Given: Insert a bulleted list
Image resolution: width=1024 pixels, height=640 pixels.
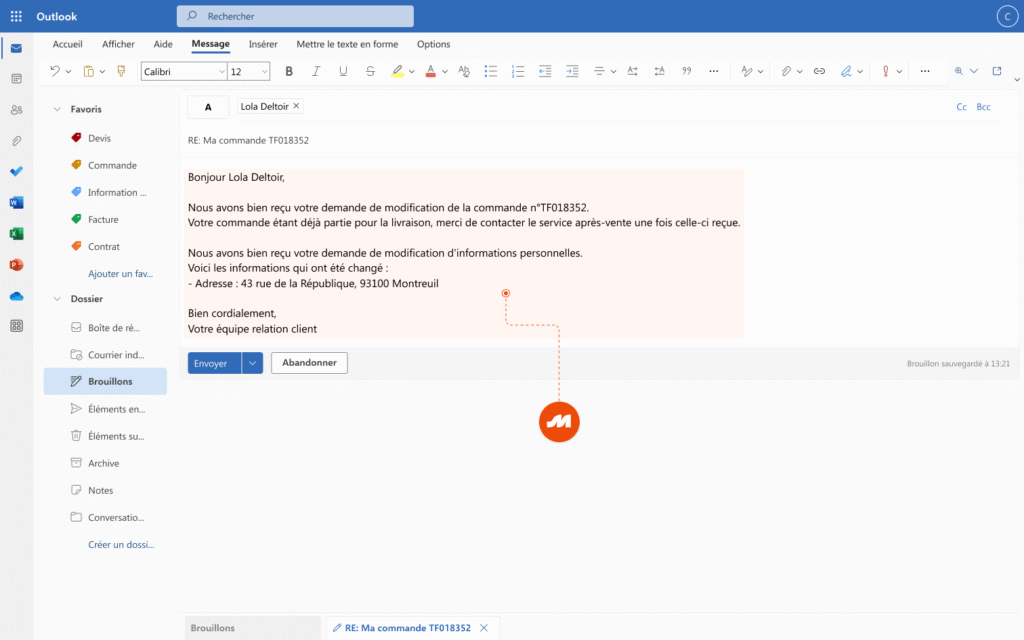Looking at the screenshot, I should [490, 71].
